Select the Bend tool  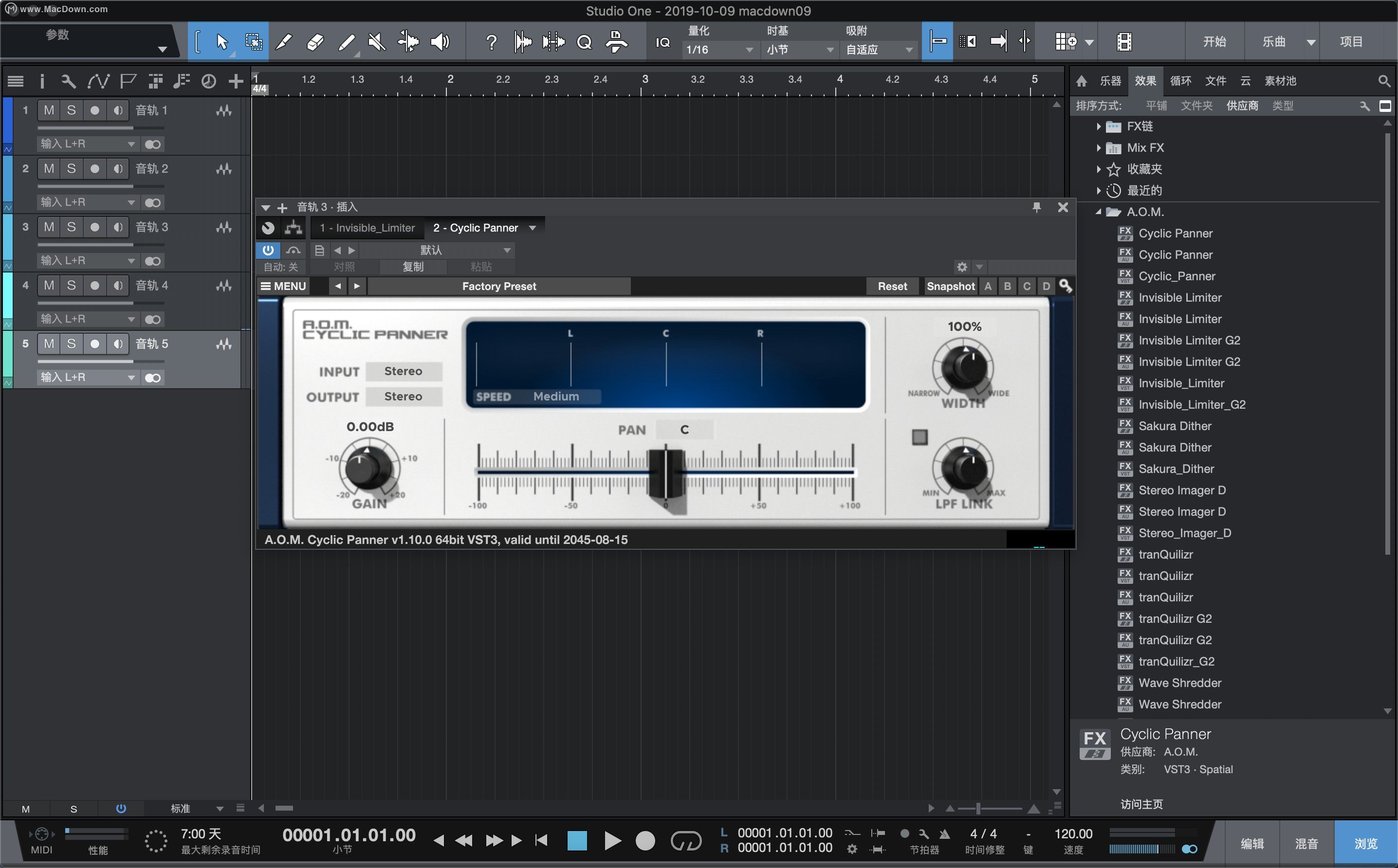point(408,41)
